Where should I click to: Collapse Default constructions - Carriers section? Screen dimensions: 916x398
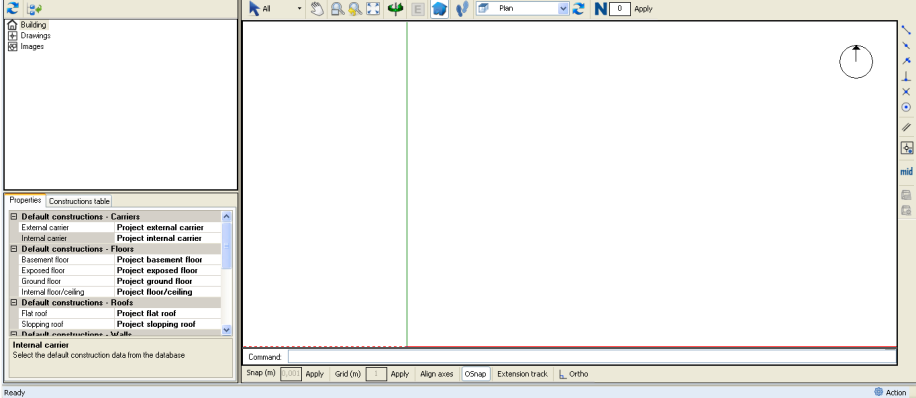[13, 217]
